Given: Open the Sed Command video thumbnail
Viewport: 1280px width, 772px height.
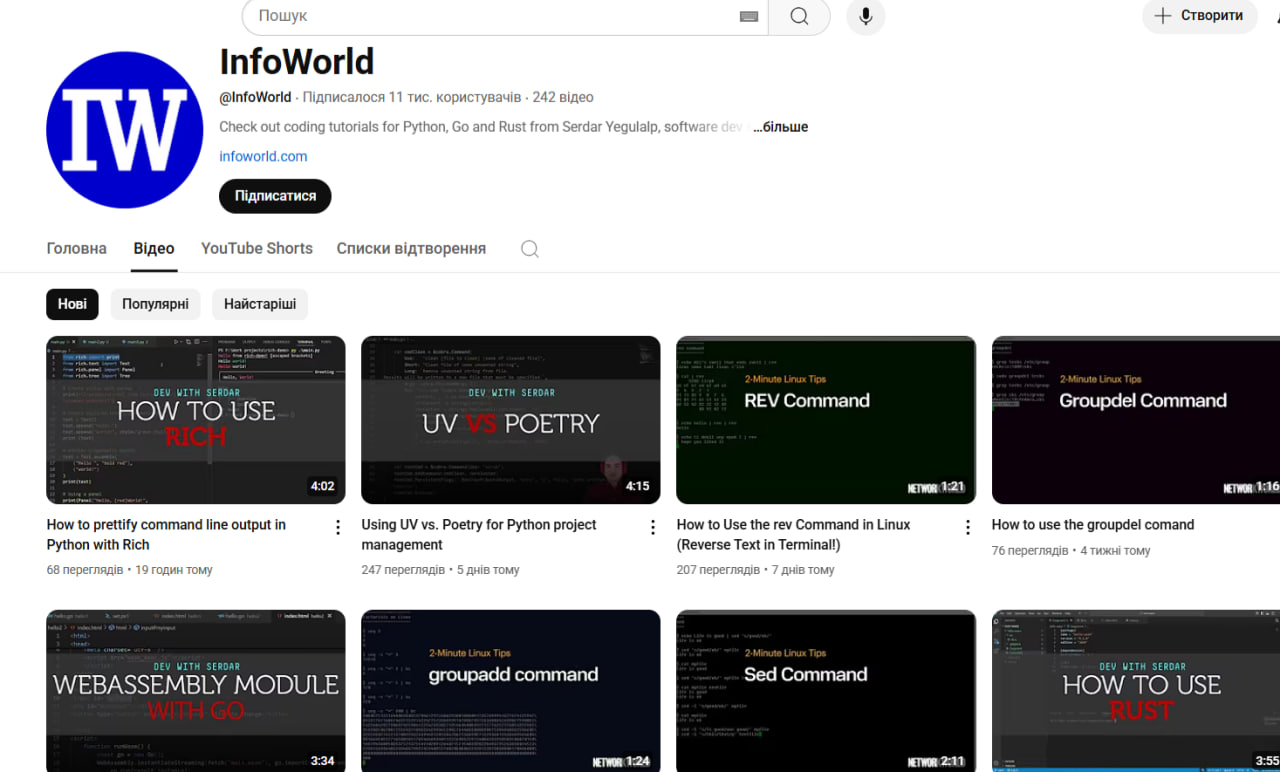Looking at the screenshot, I should pyautogui.click(x=826, y=691).
